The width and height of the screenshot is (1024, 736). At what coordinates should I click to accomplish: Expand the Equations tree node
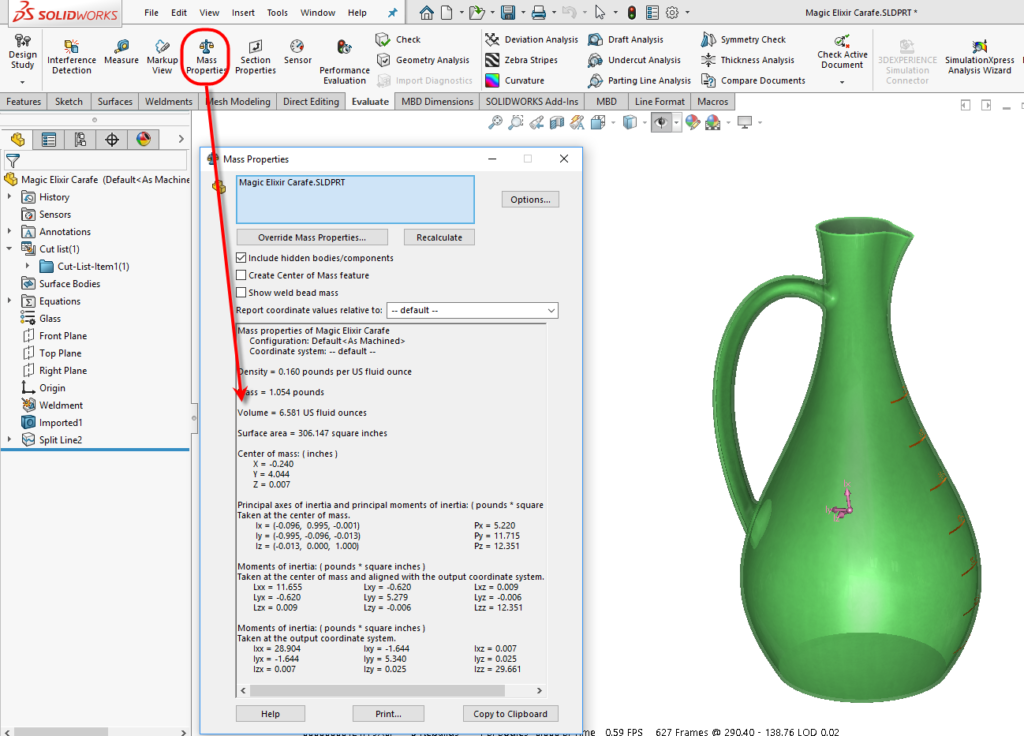click(x=9, y=301)
